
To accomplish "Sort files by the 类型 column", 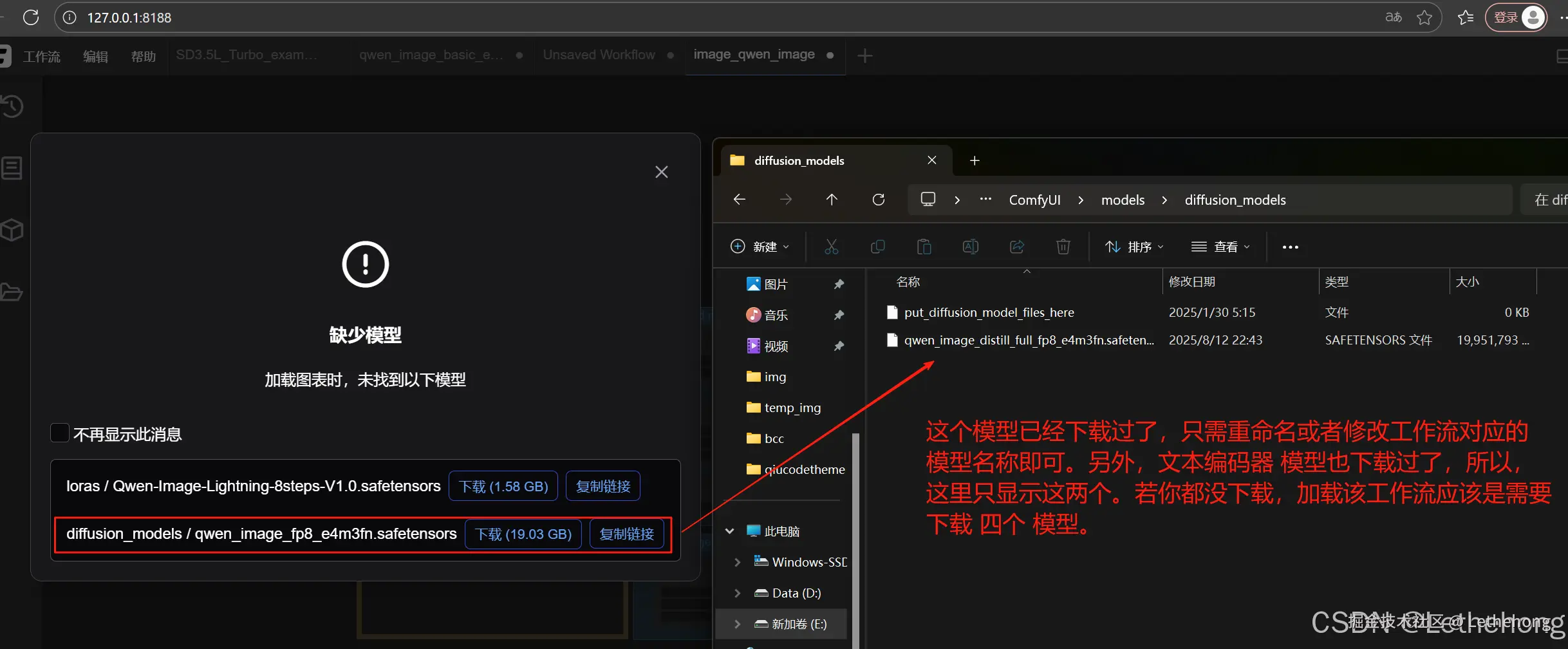I will 1337,282.
